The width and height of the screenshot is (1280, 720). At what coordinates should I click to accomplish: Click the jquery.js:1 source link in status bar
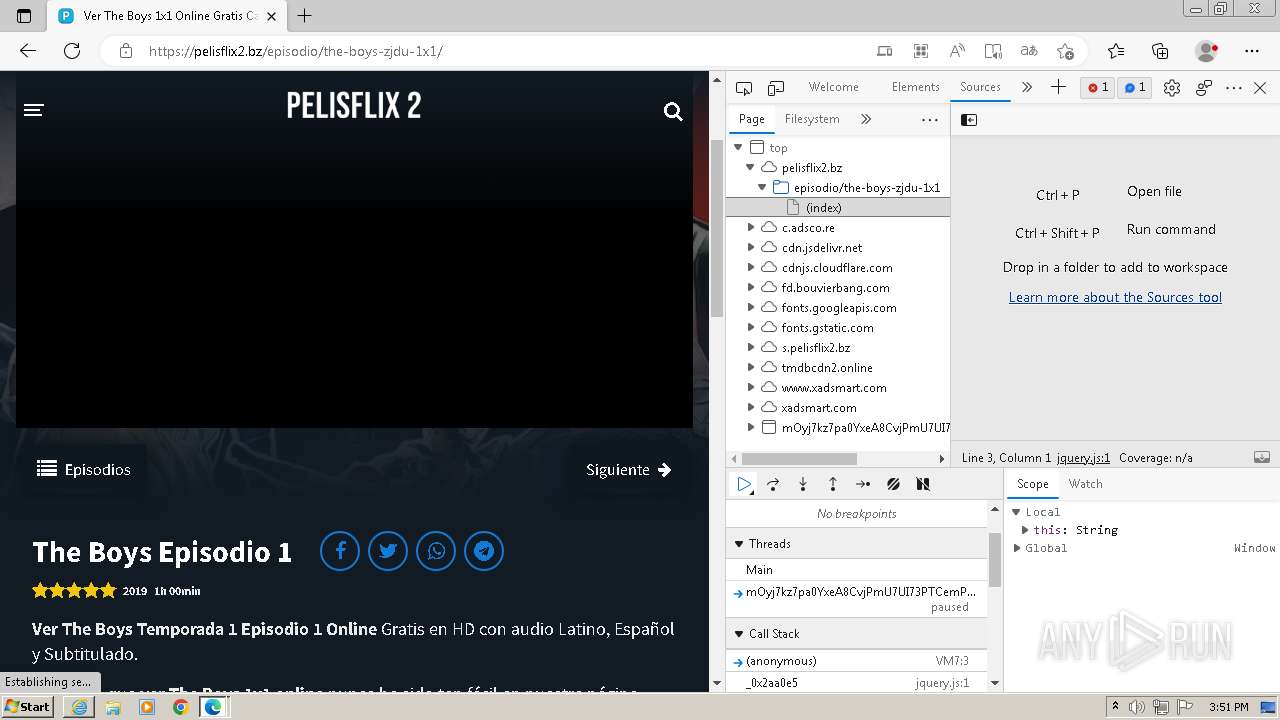point(1083,458)
